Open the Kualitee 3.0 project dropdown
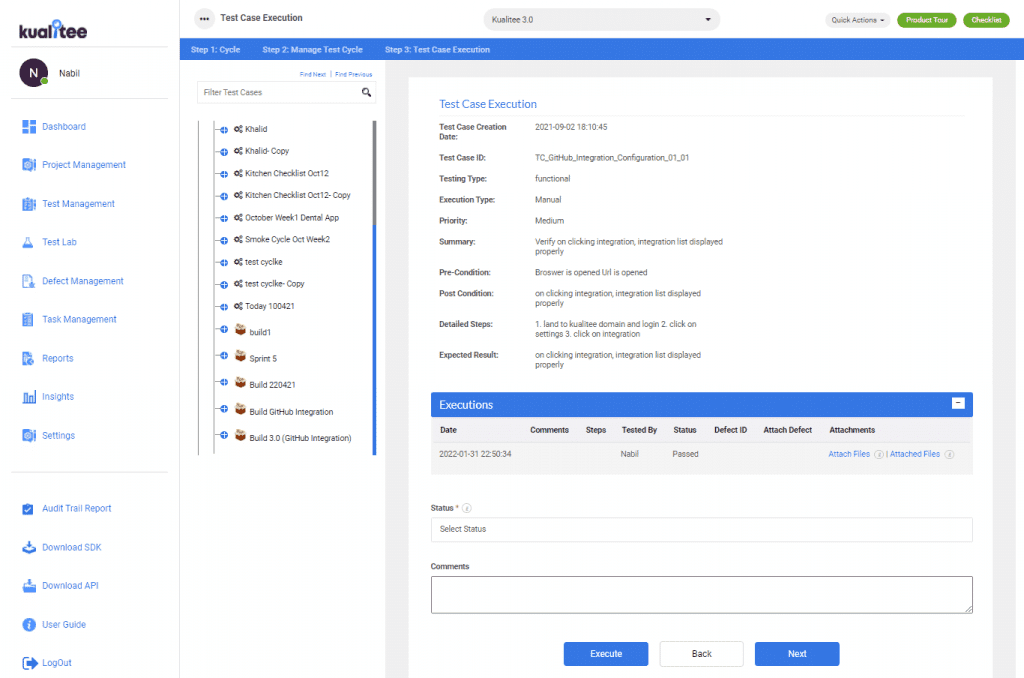 point(601,19)
